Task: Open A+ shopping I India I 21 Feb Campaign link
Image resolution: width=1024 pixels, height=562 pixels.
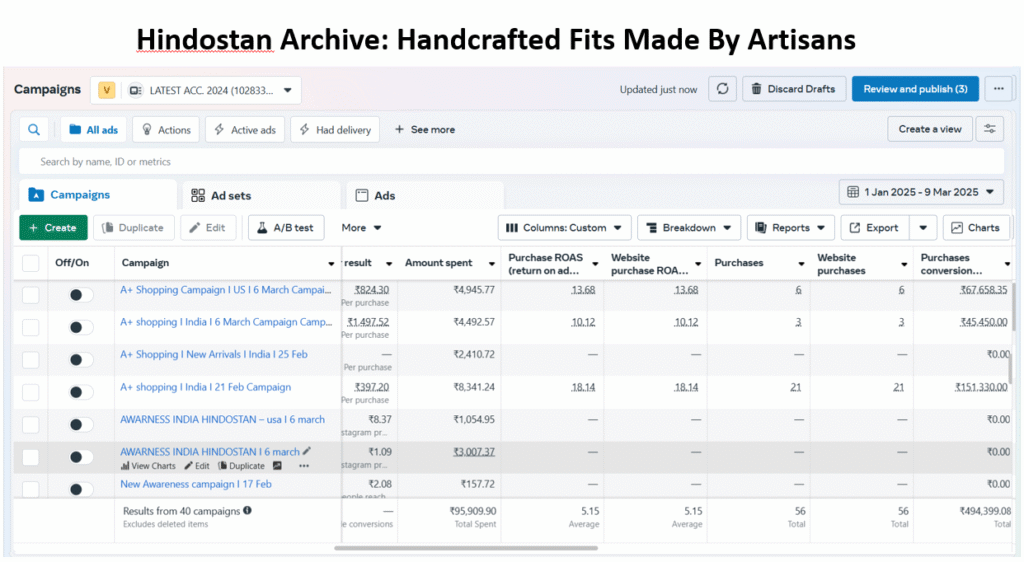Action: coord(205,387)
